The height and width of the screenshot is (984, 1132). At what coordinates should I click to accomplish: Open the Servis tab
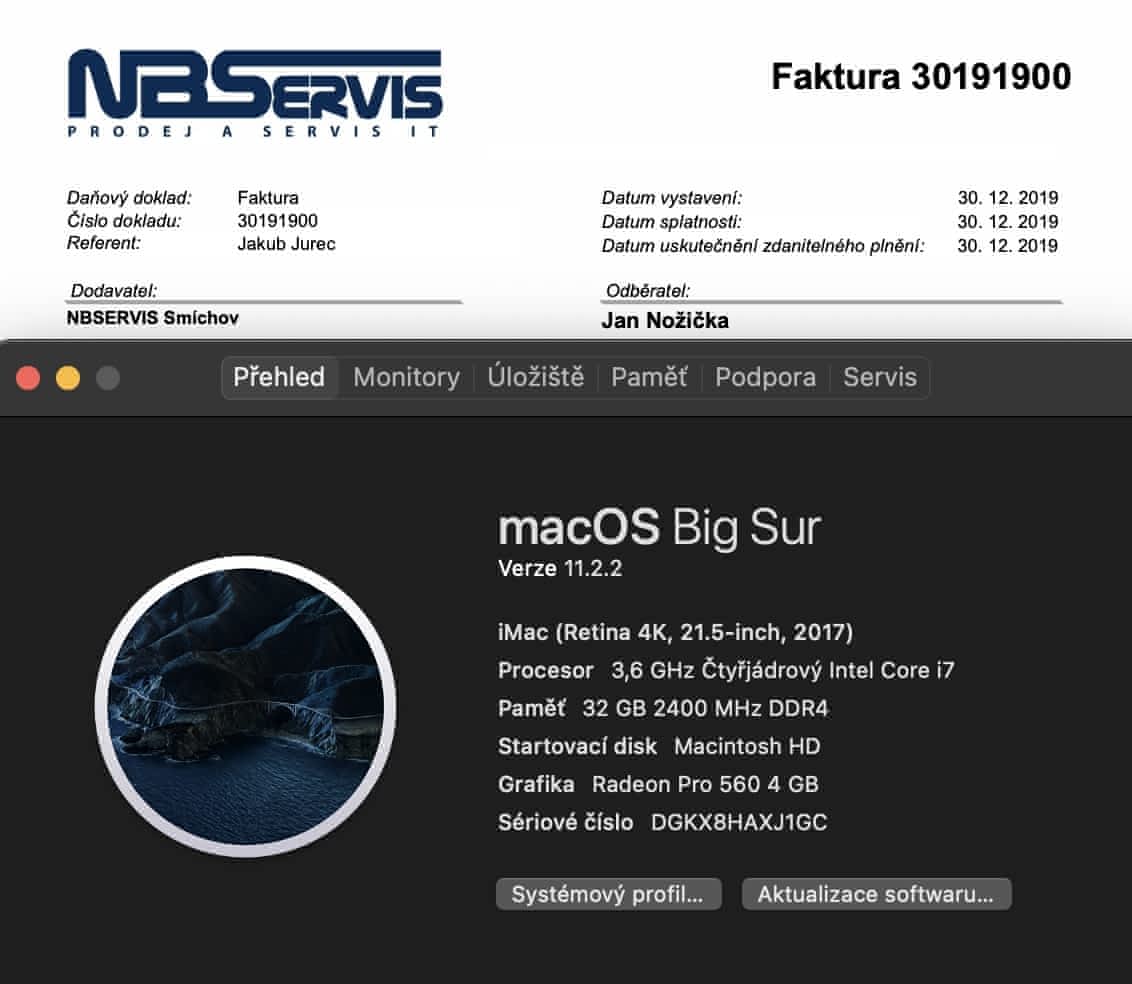(x=880, y=378)
